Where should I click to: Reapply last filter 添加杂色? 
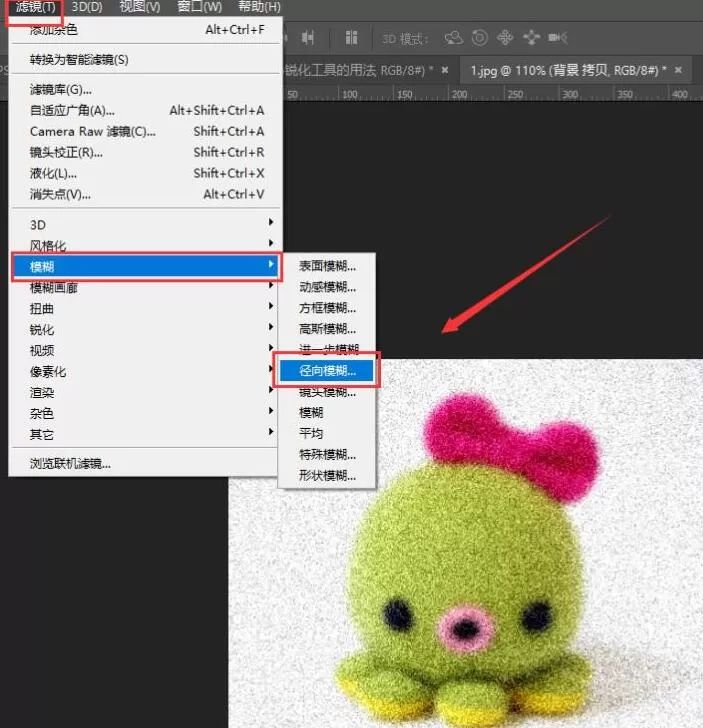[x=145, y=30]
